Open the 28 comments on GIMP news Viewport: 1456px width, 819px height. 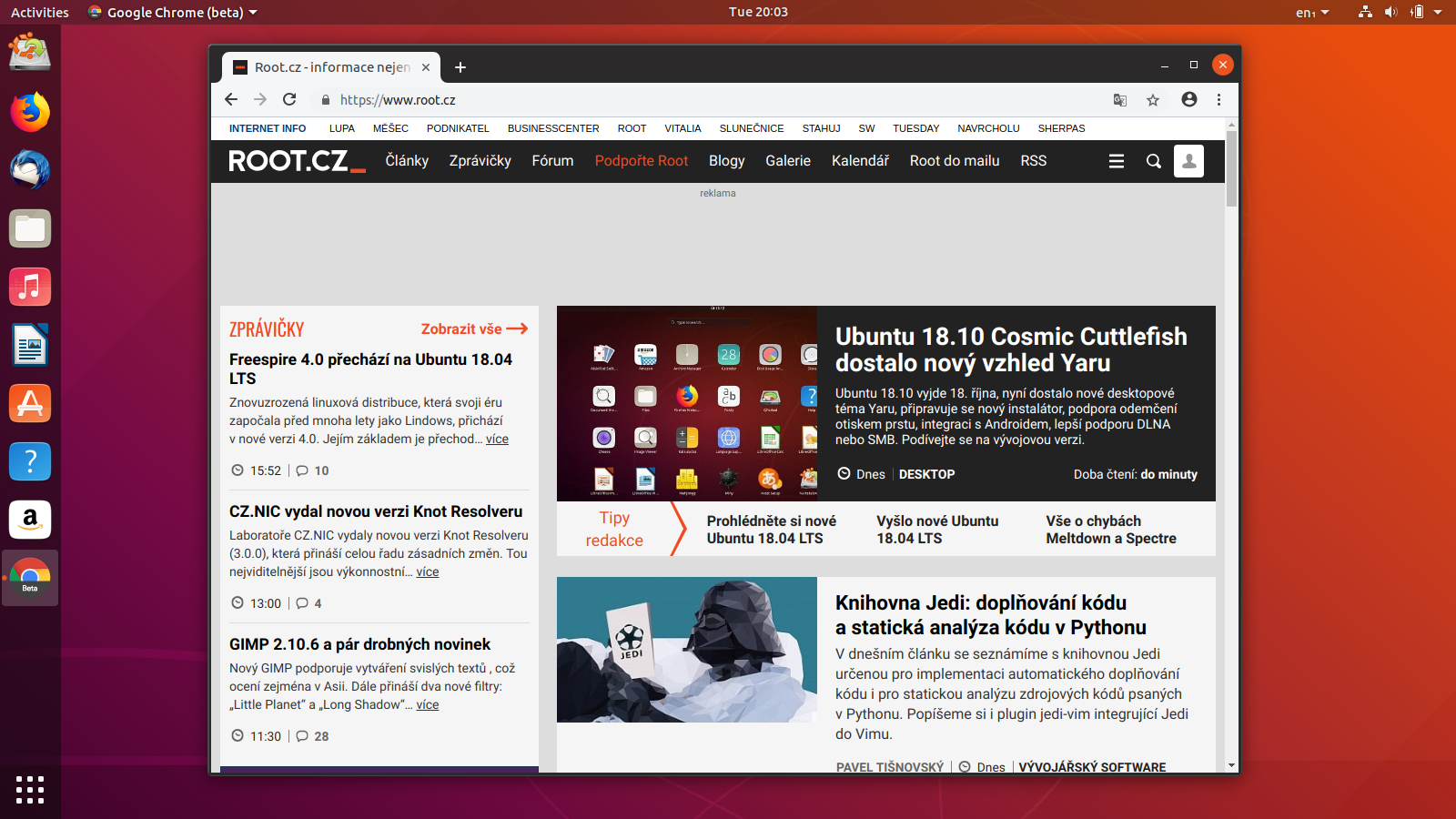point(313,736)
